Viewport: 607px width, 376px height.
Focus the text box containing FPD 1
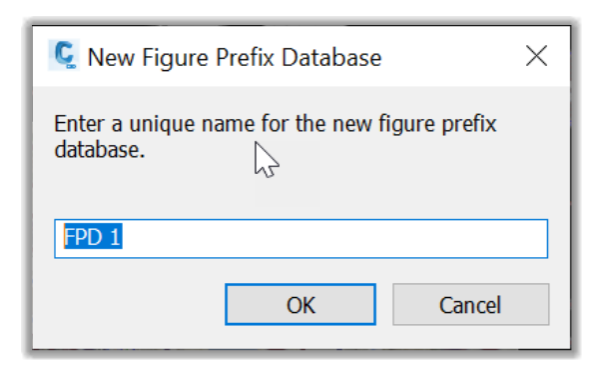[x=301, y=239]
